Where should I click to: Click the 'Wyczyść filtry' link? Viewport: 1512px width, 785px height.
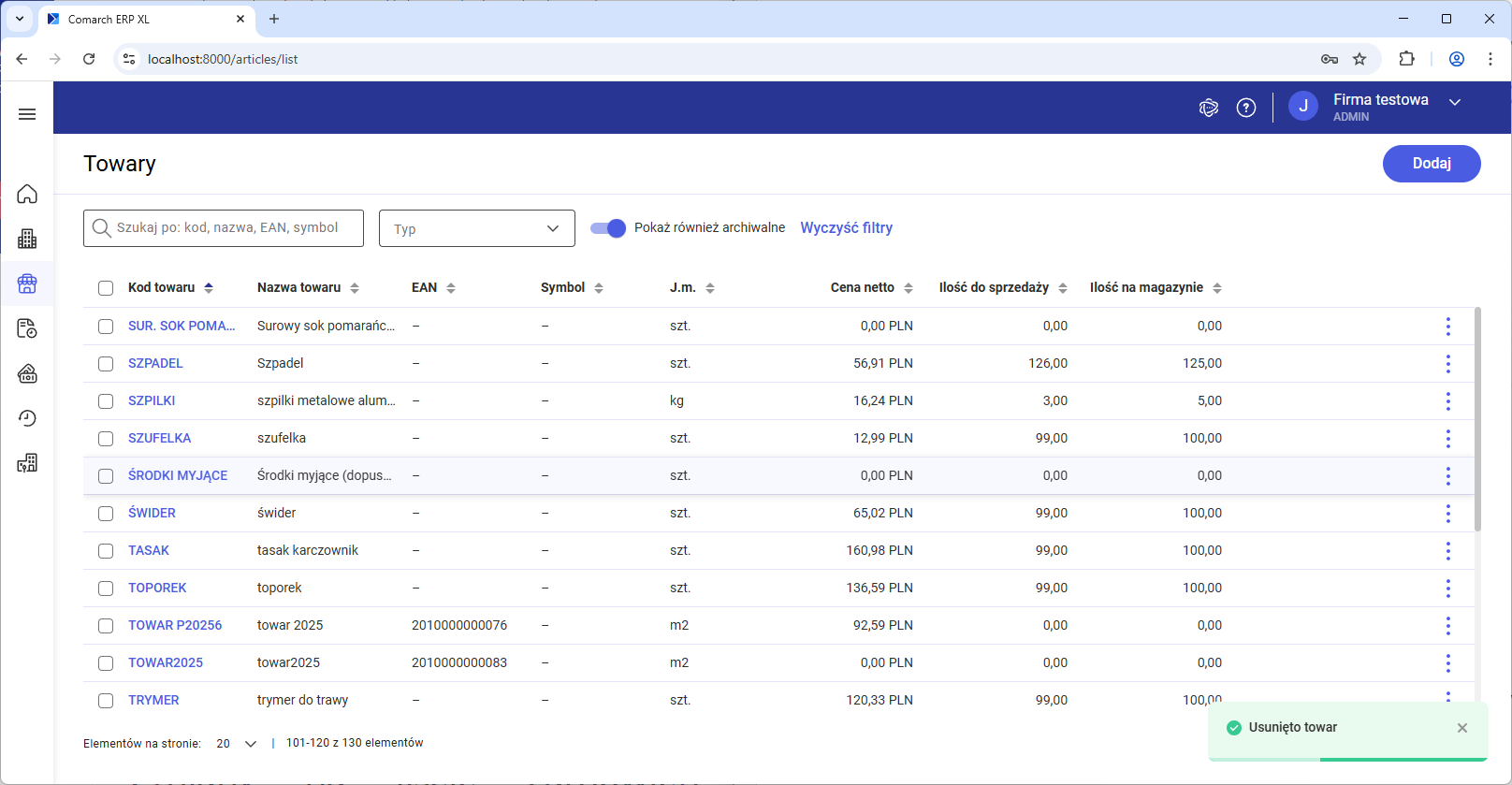coord(846,227)
